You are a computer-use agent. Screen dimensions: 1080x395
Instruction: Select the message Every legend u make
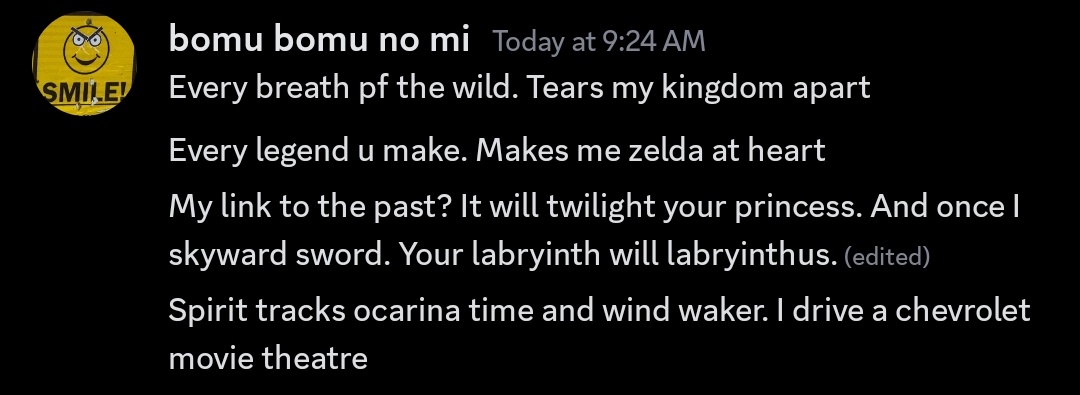point(497,150)
